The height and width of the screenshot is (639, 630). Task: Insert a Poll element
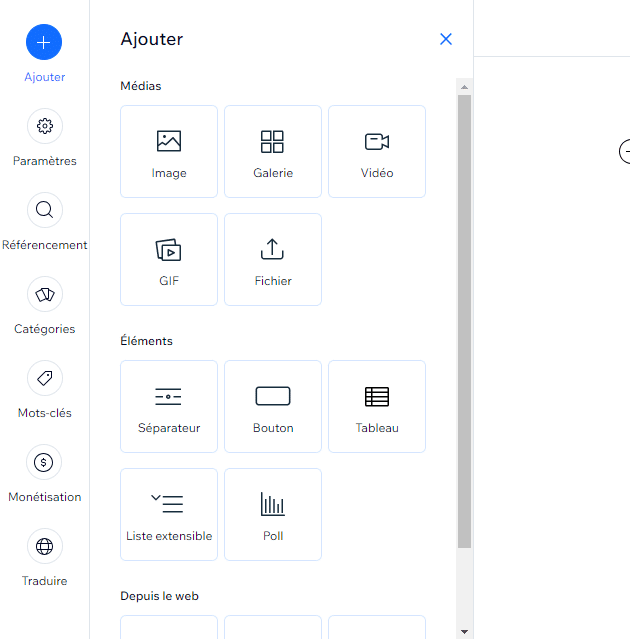(x=273, y=515)
